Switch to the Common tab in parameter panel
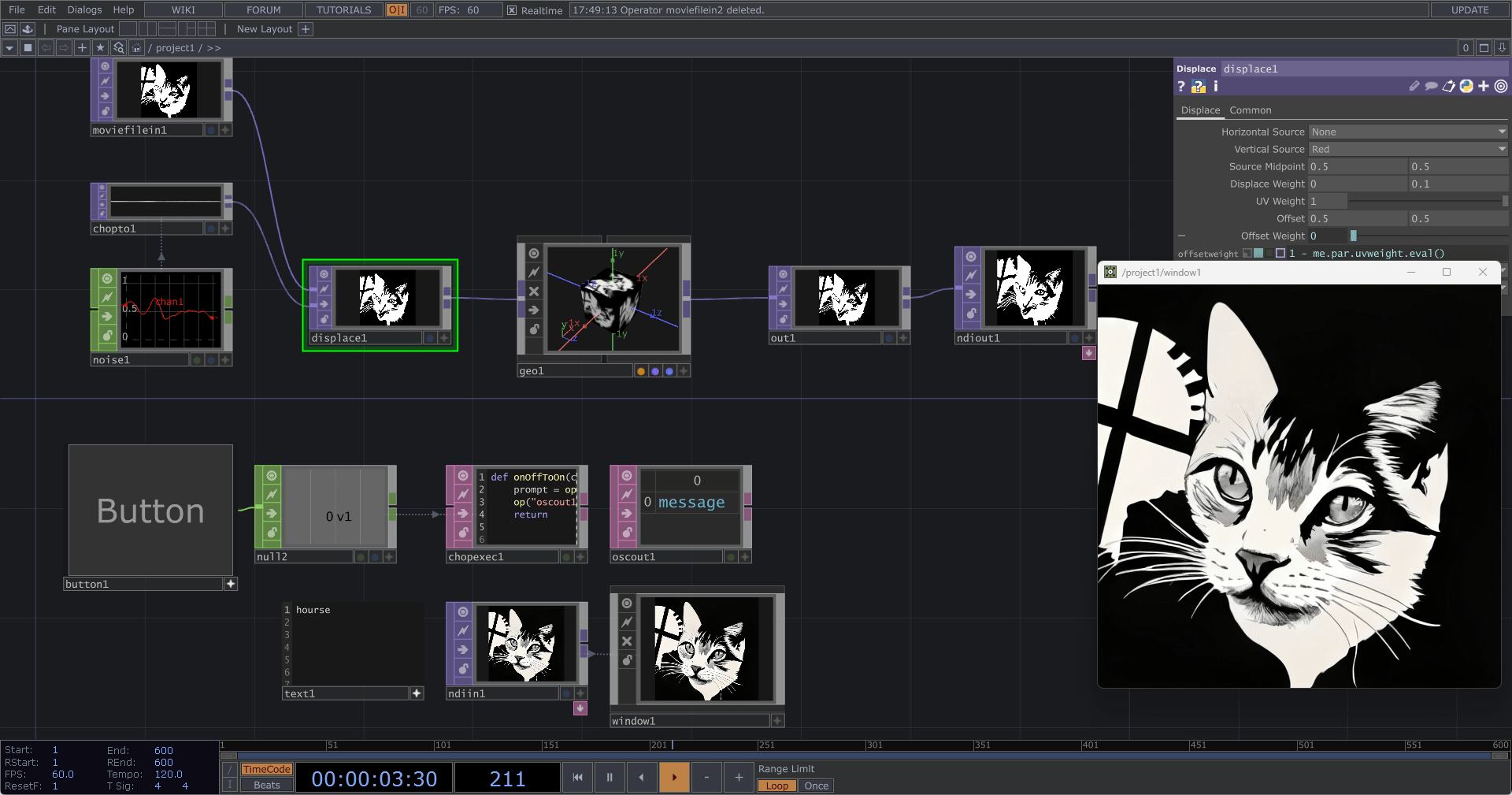1512x795 pixels. [1251, 110]
